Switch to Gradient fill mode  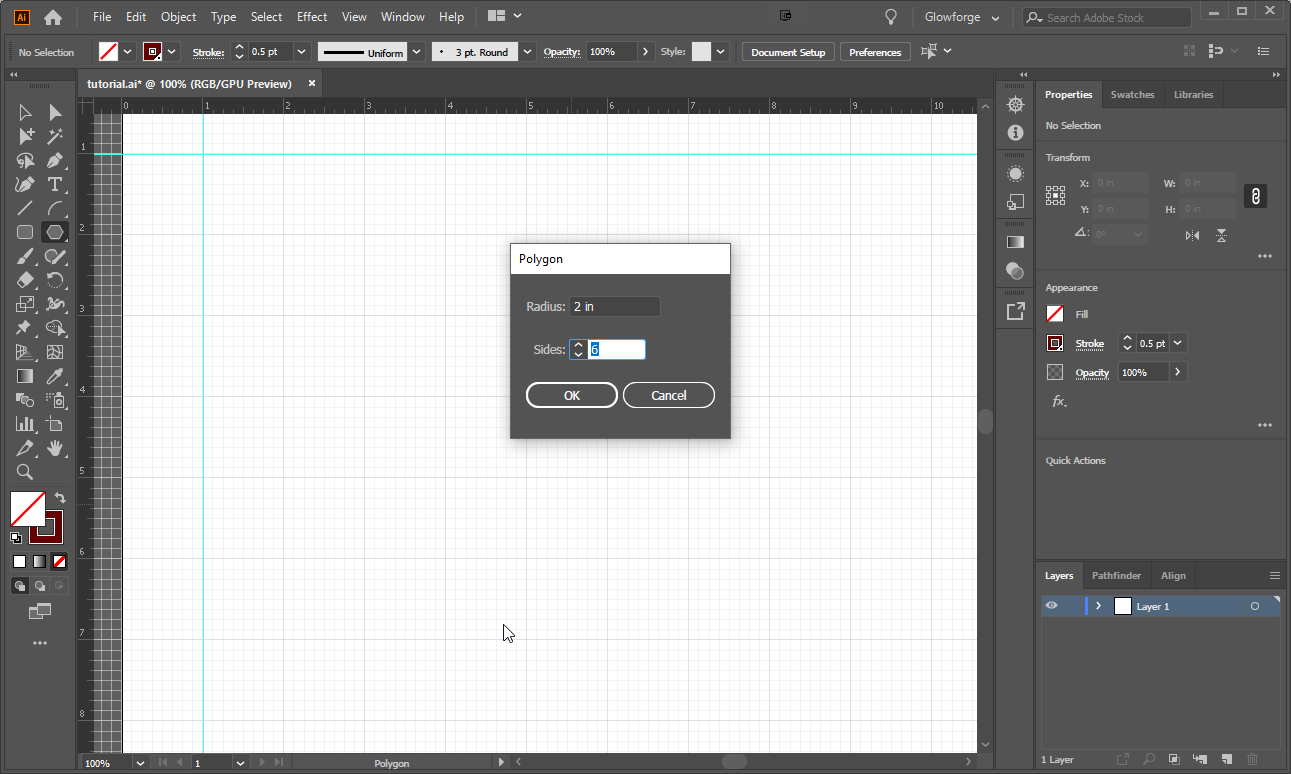click(39, 561)
